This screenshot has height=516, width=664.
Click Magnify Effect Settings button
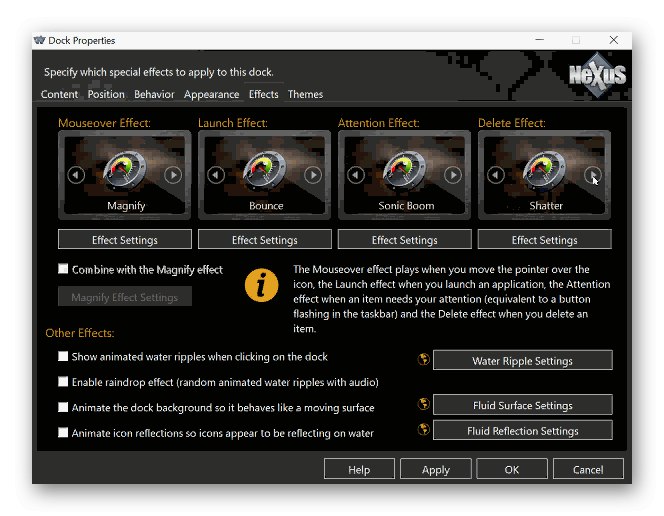point(125,297)
